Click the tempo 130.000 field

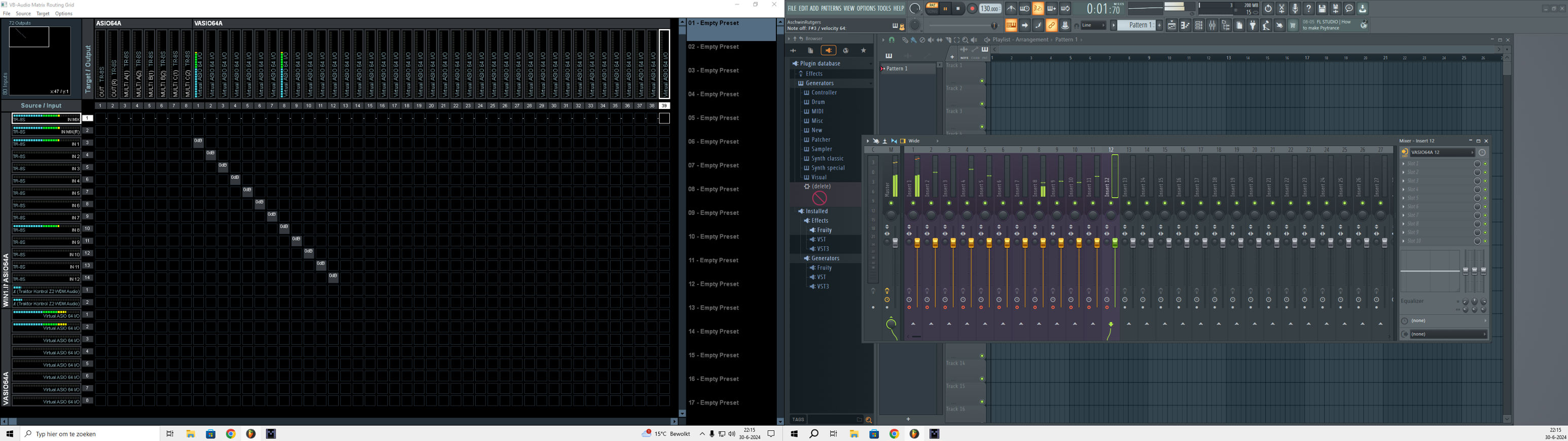tap(990, 9)
